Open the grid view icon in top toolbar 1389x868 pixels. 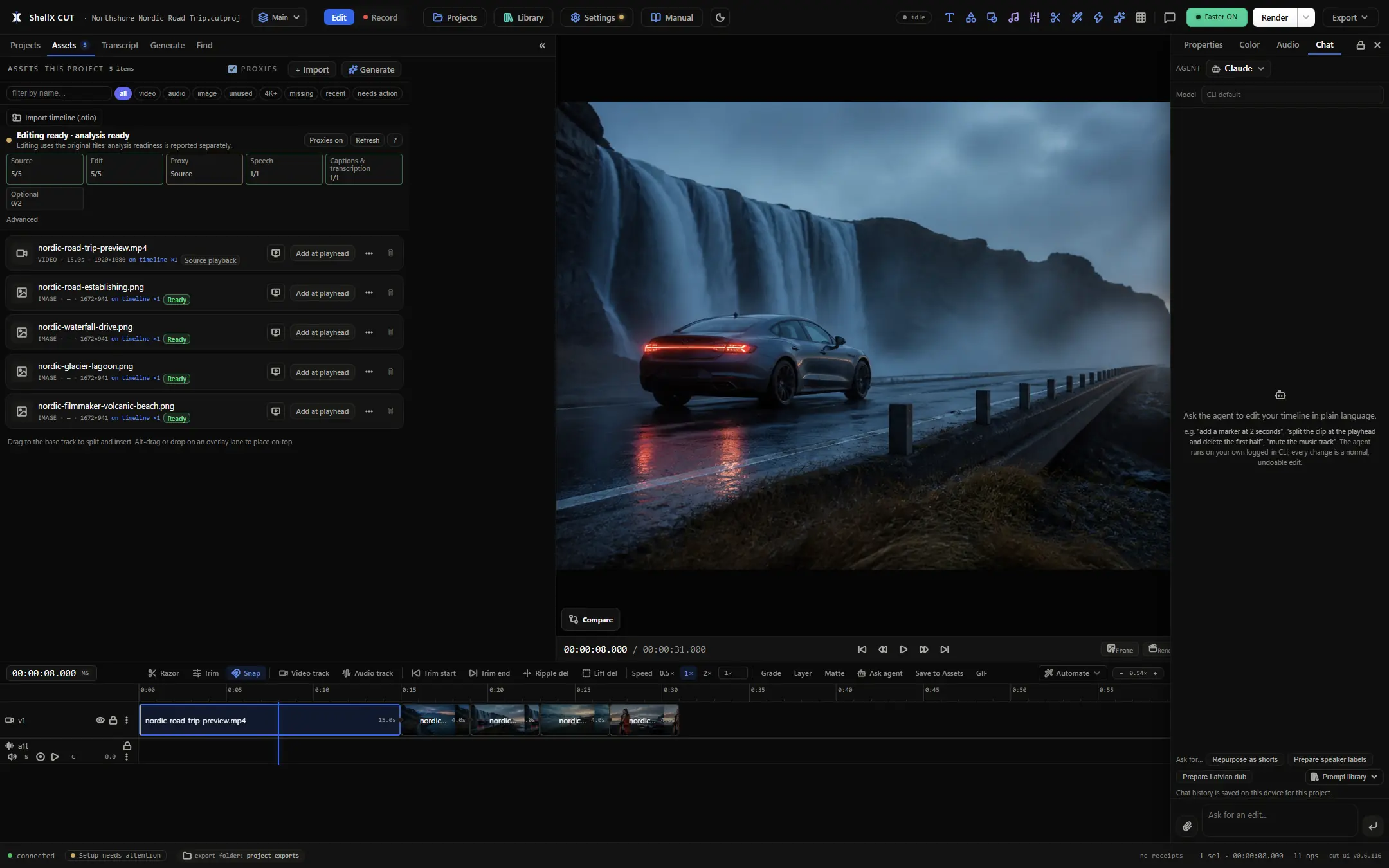(x=1140, y=17)
